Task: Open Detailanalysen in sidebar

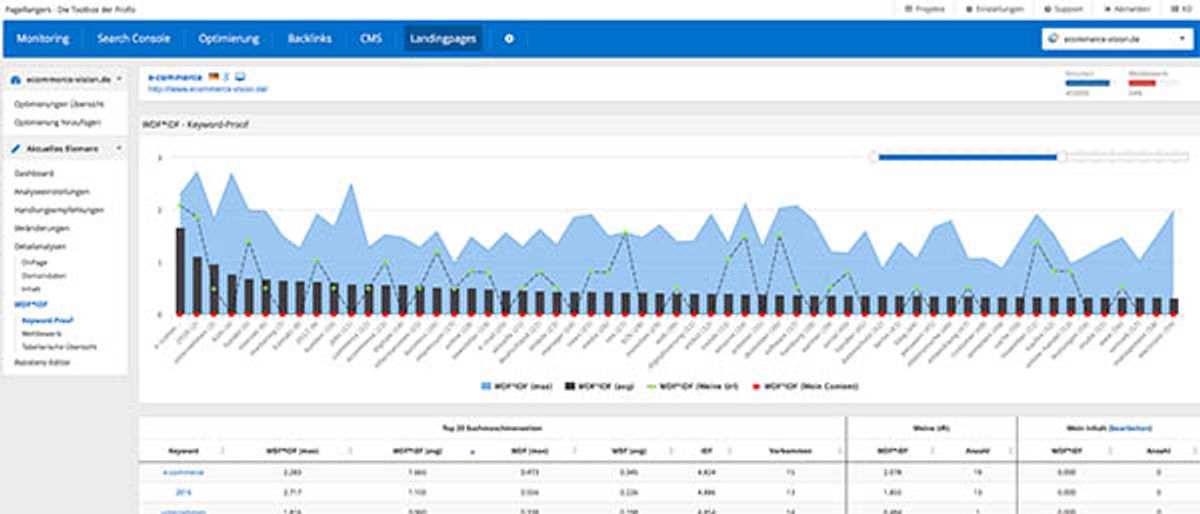Action: [x=41, y=245]
